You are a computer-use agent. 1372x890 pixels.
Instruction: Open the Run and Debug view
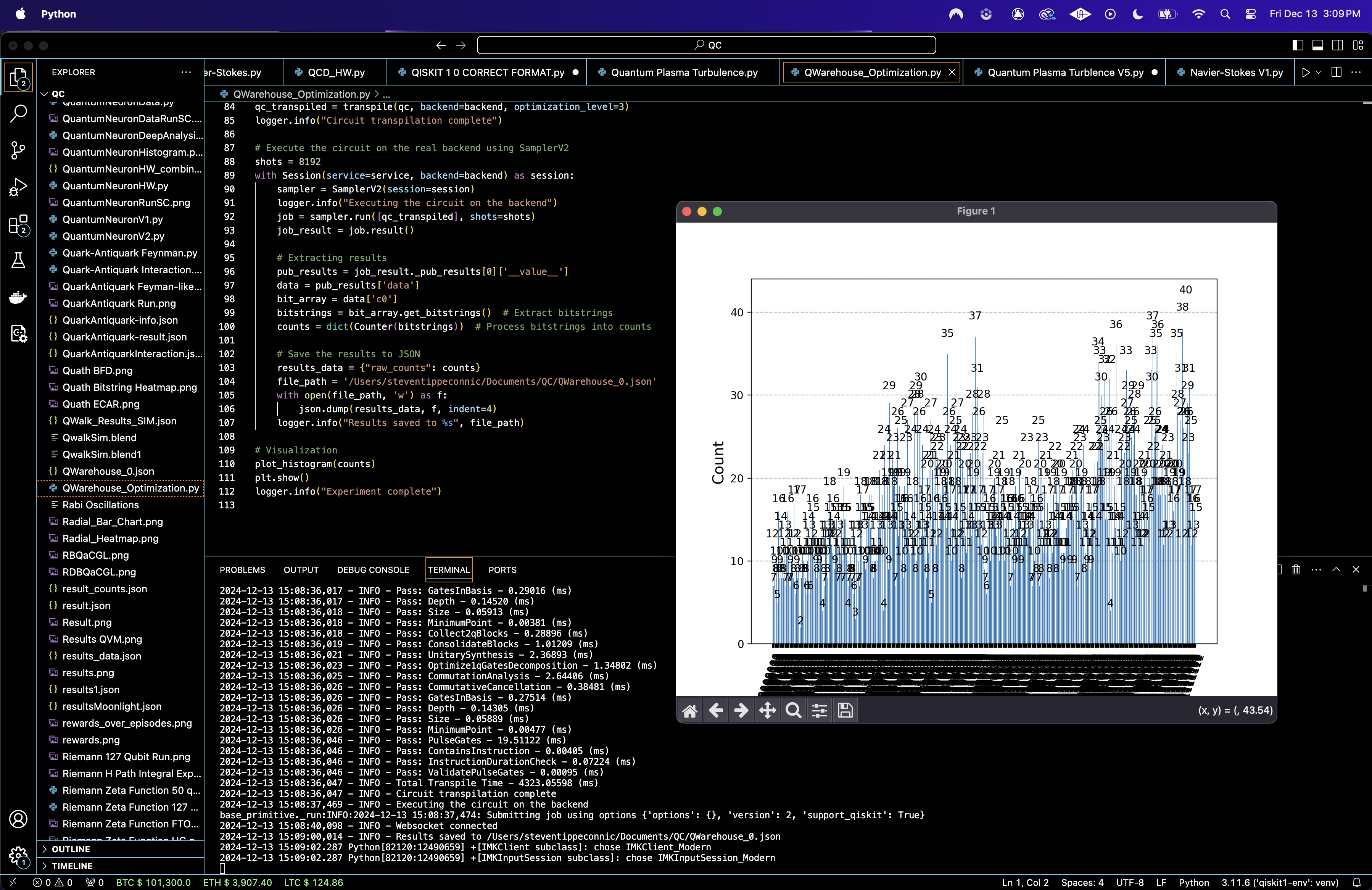tap(18, 187)
